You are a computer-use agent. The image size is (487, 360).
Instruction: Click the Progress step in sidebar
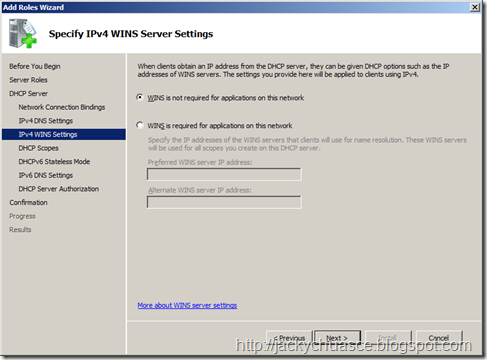22,216
